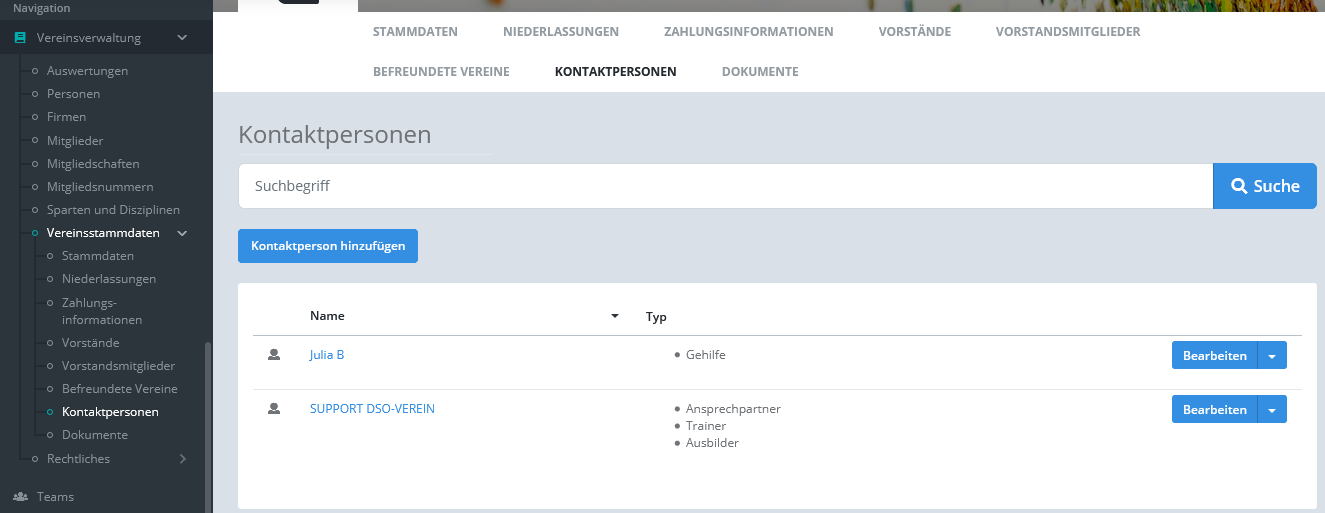This screenshot has height=513, width=1325.
Task: Click Kontaktperson hinzufügen button
Action: (328, 246)
